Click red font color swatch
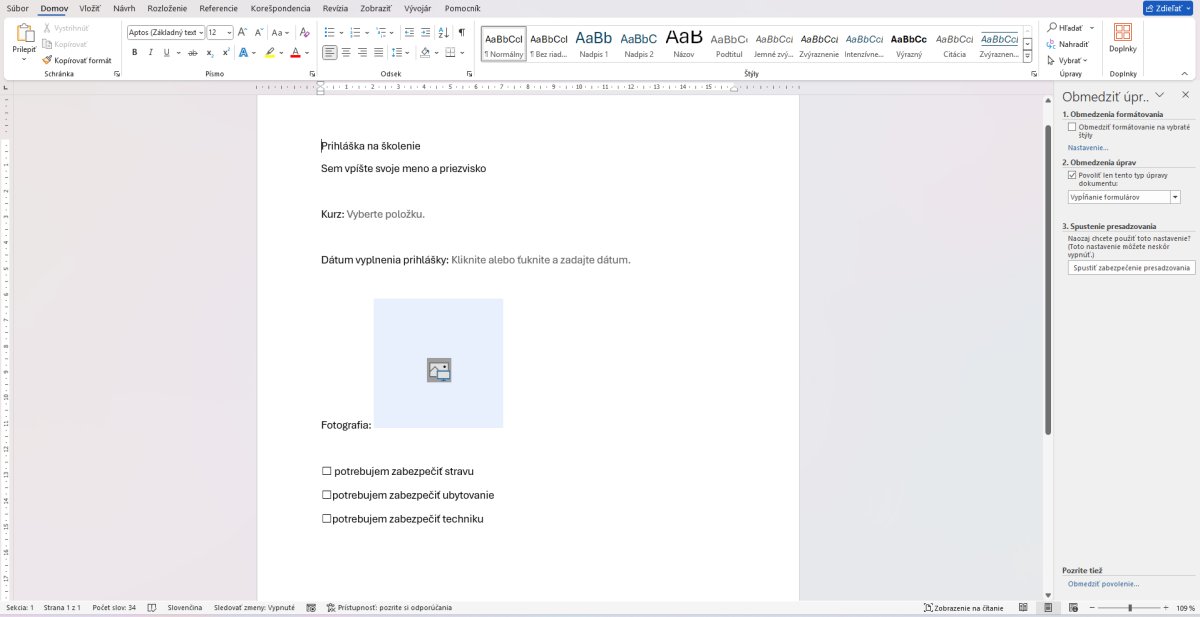1200x617 pixels. (295, 52)
